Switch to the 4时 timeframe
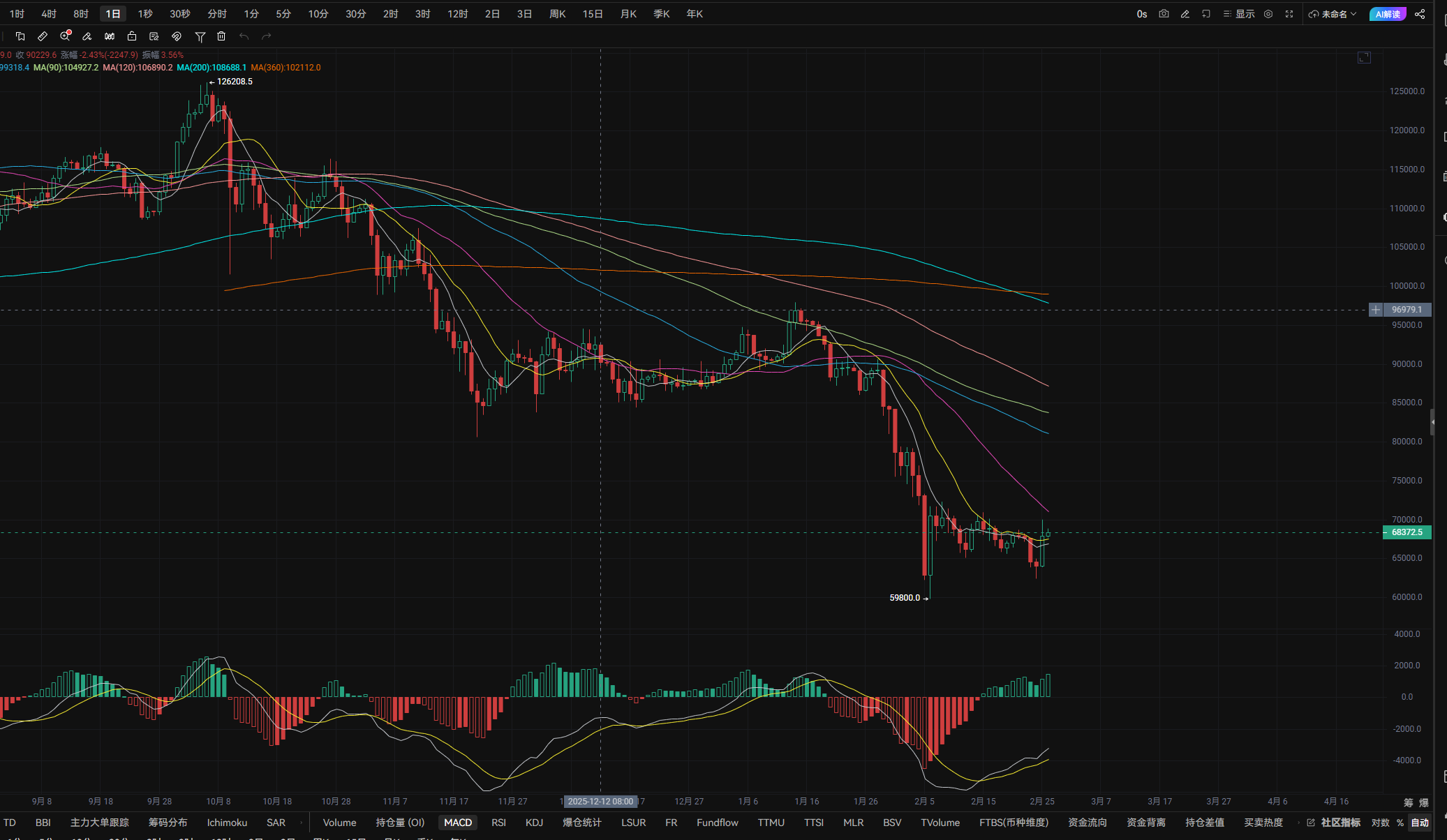 pyautogui.click(x=49, y=14)
